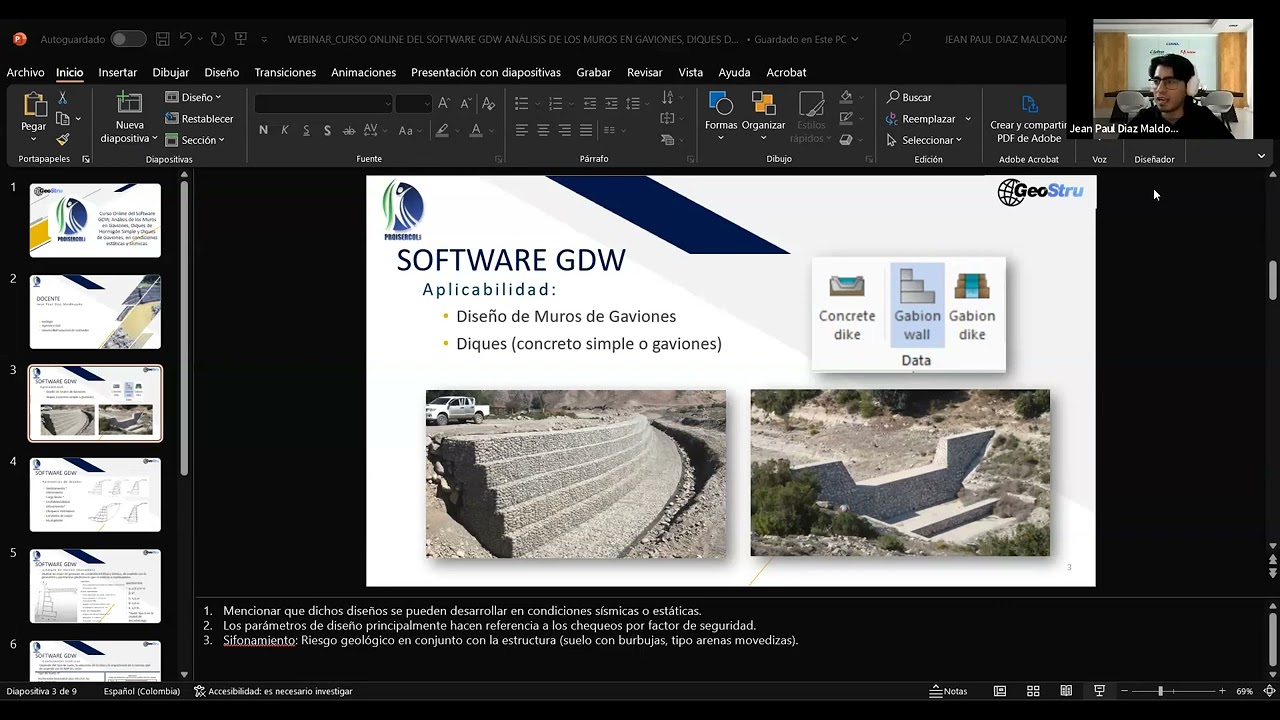Toggle justify text alignment
This screenshot has height=720, width=1280.
586,130
